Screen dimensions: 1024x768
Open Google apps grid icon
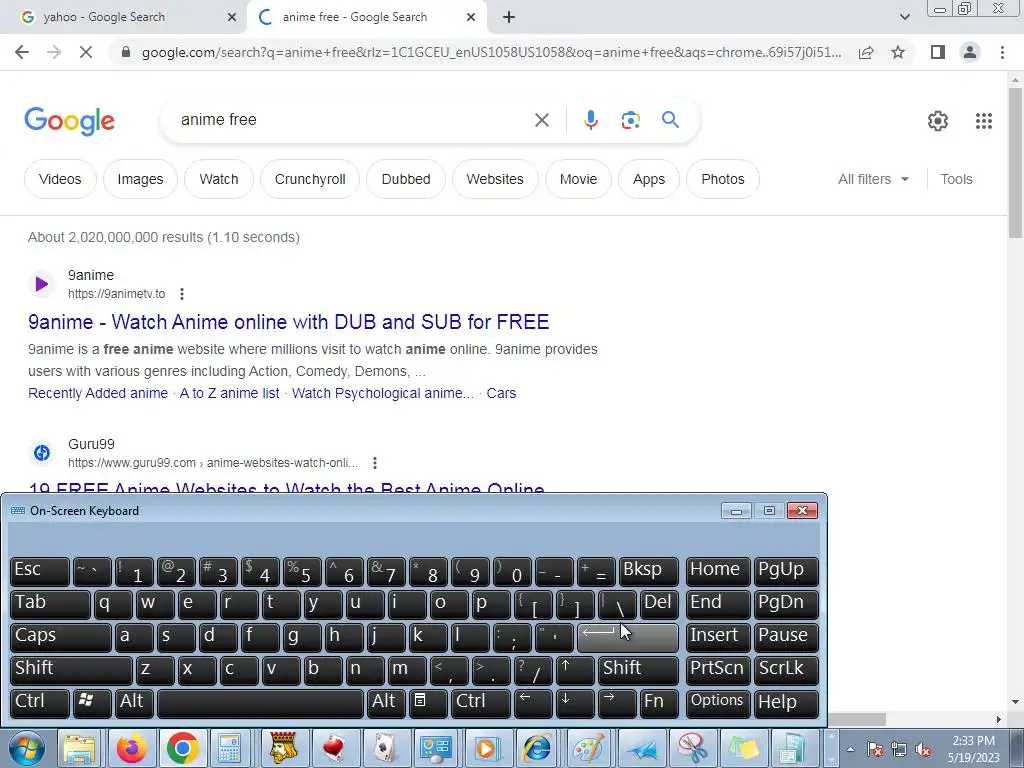pos(984,121)
